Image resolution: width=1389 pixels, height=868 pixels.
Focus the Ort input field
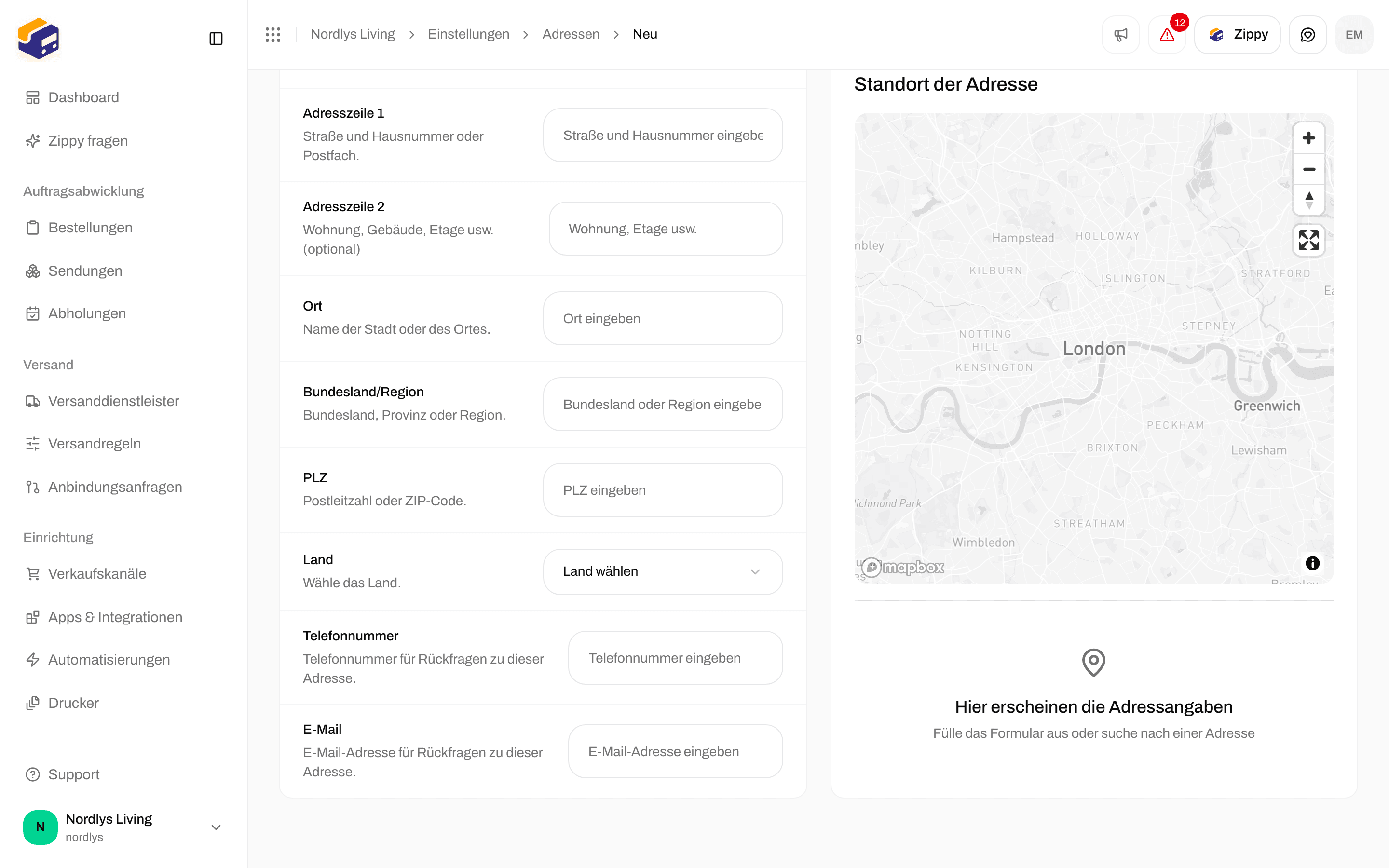click(663, 319)
